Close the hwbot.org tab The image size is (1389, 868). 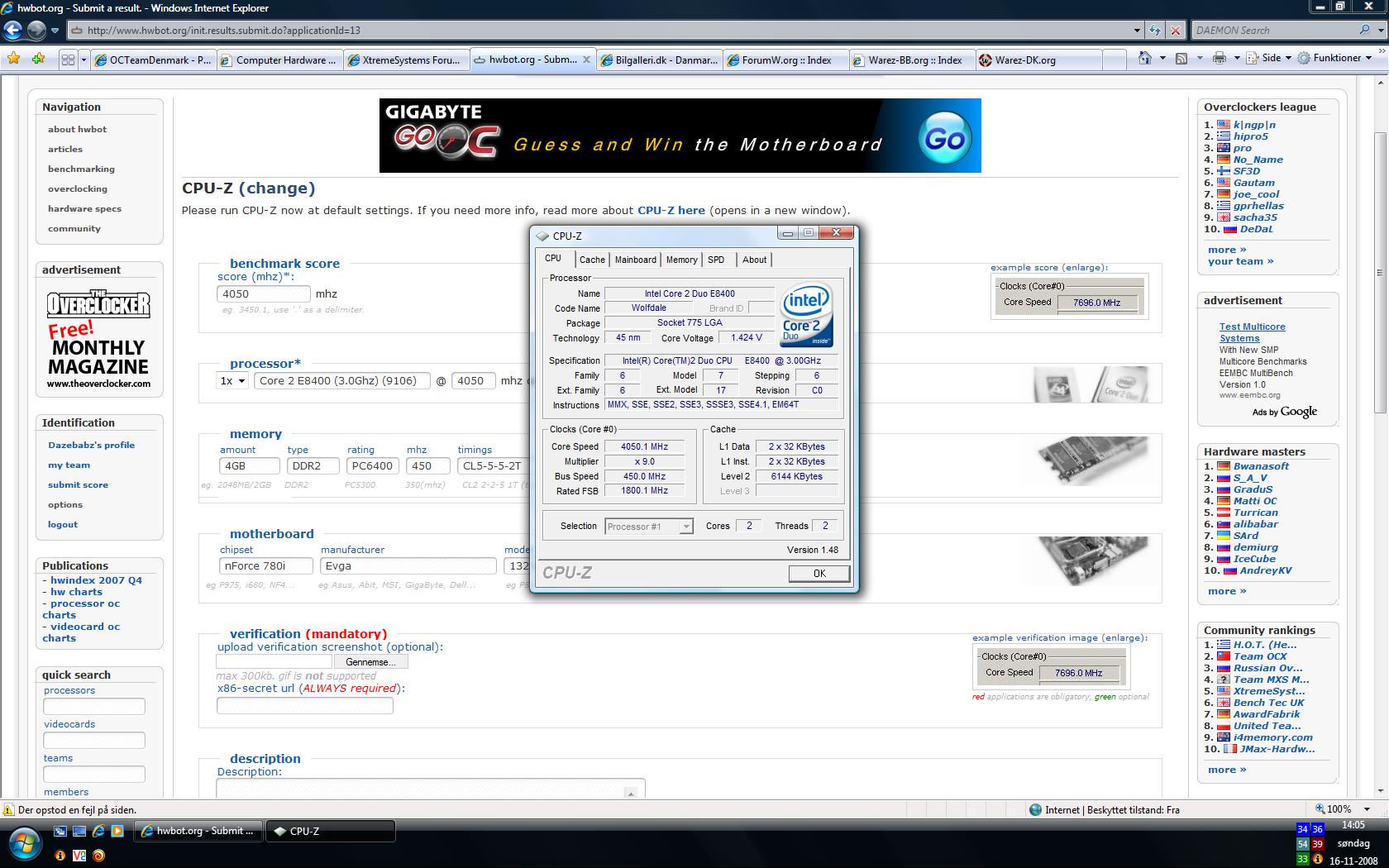point(586,60)
